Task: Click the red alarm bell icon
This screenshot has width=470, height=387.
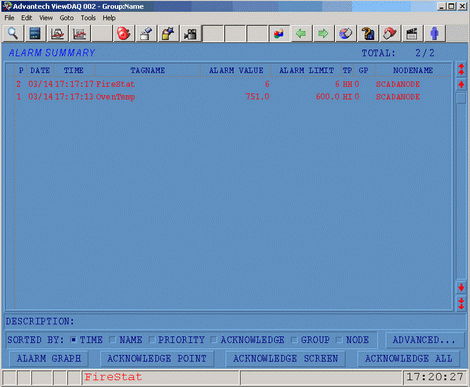Action: click(123, 33)
